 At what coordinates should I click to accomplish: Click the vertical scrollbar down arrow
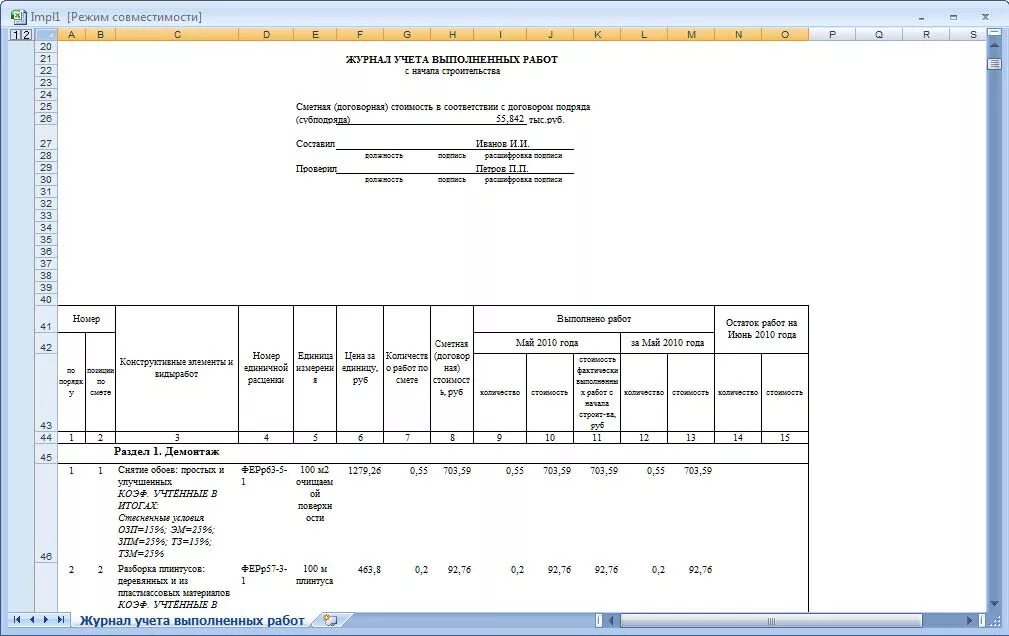(x=994, y=603)
